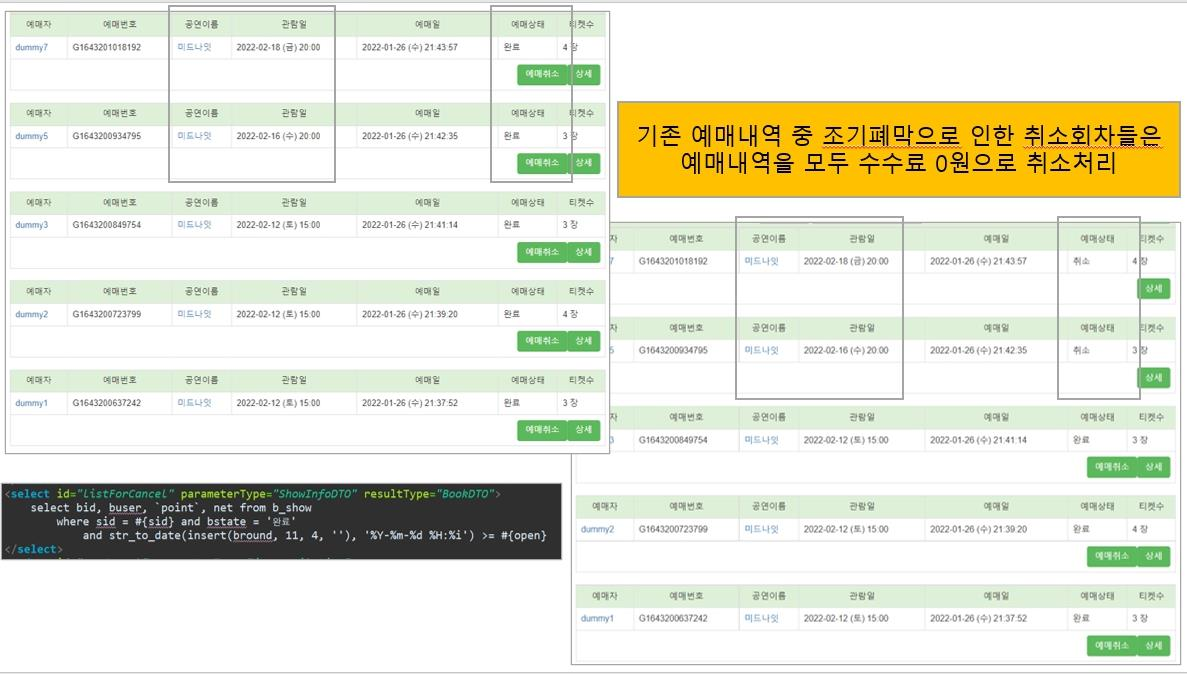
Task: Open 상세 for dummy7 in left list
Action: [x=583, y=74]
